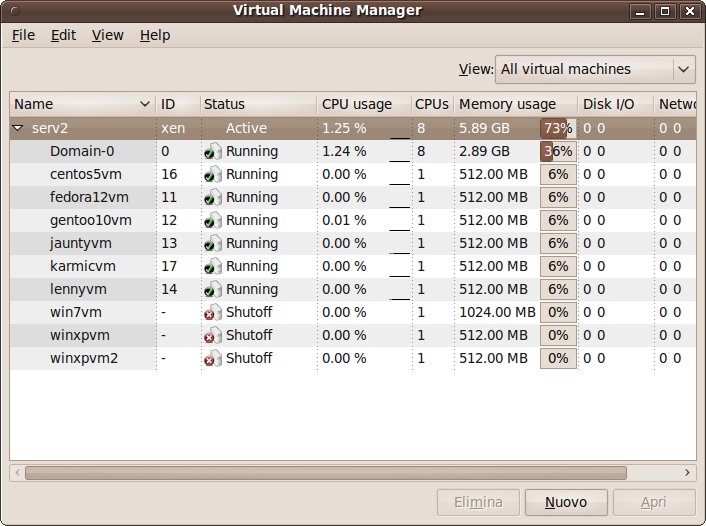
Task: Click the shutoff status icon for winxpvm
Action: [213, 335]
